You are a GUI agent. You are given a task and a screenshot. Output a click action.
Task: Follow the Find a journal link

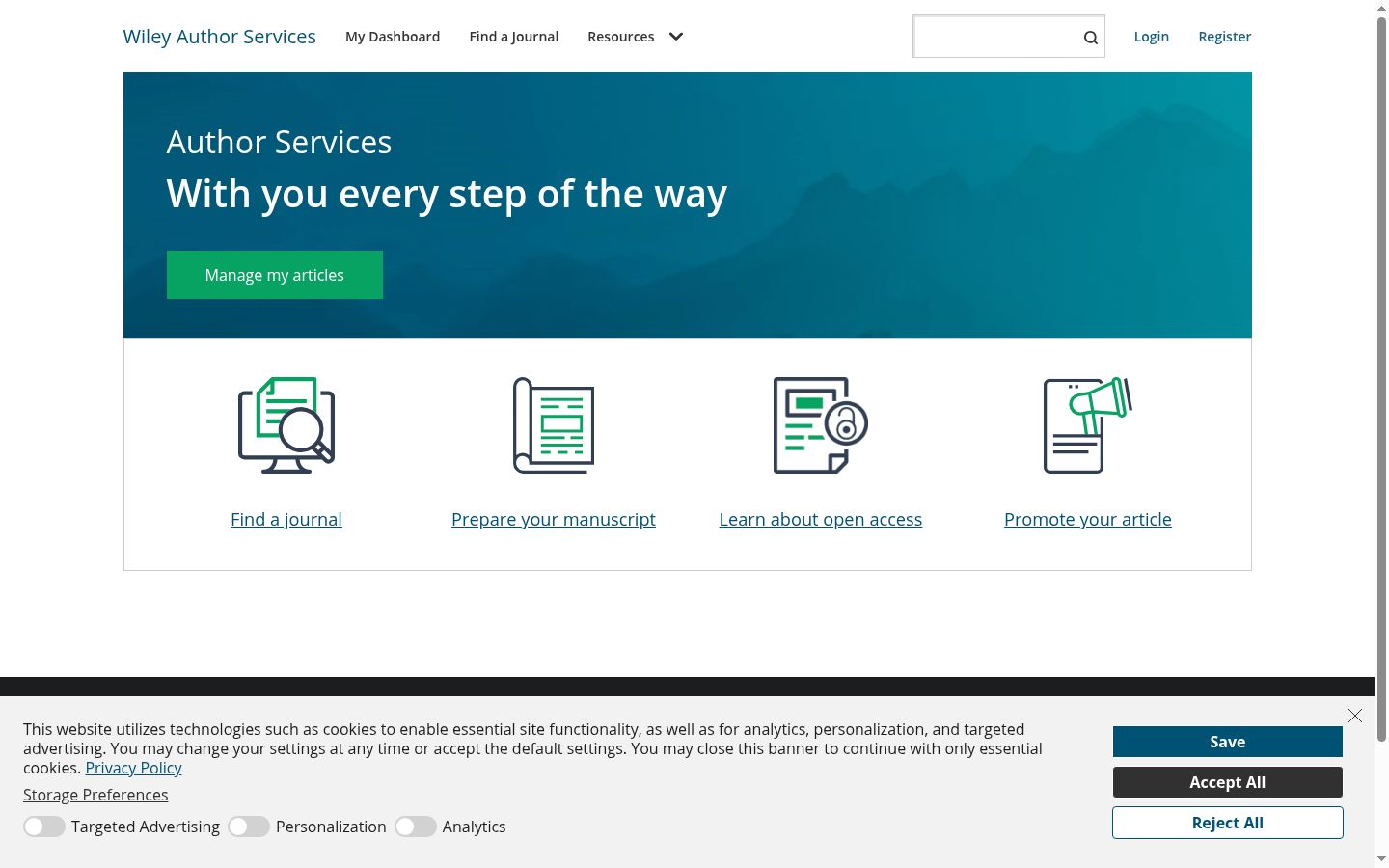click(x=286, y=519)
